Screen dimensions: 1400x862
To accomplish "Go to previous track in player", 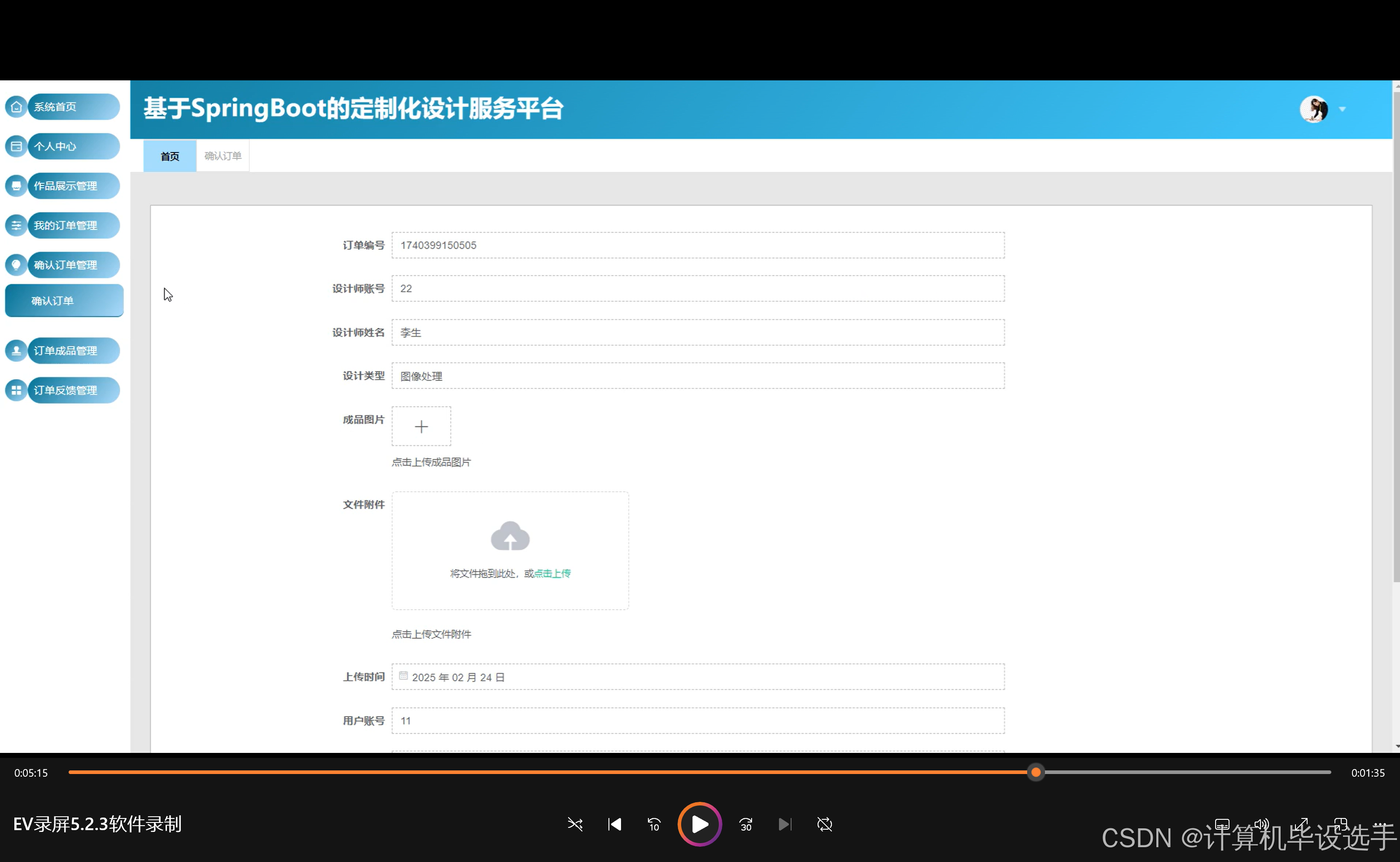I will coord(614,824).
